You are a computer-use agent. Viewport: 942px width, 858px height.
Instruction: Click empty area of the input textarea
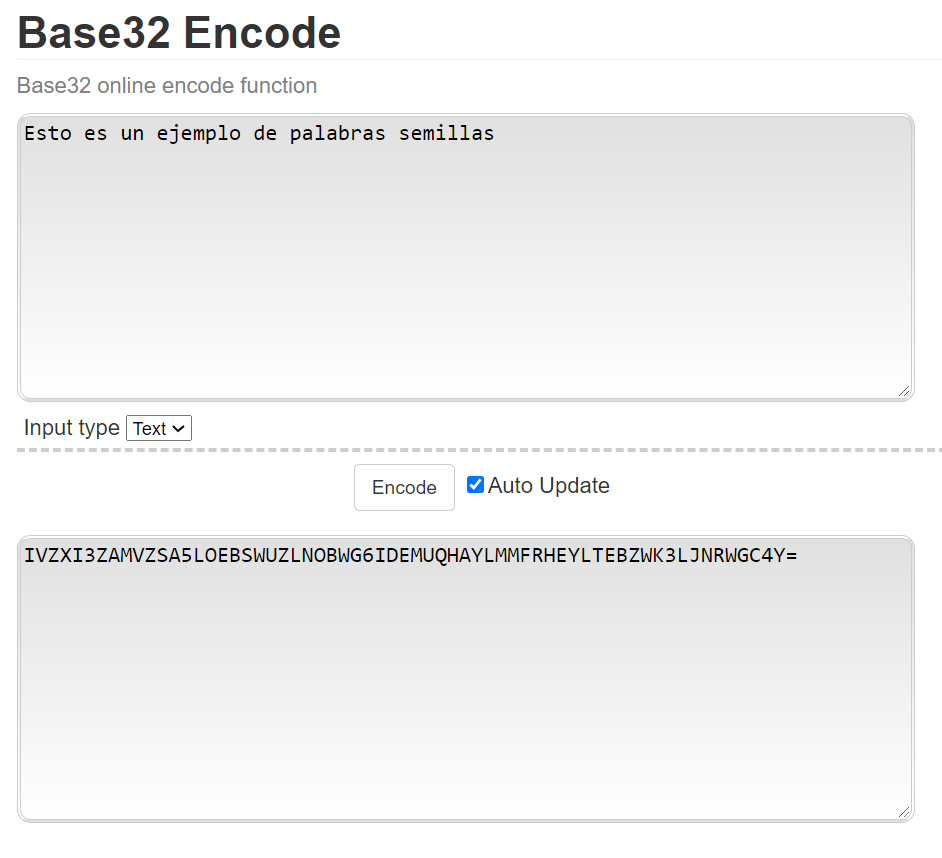465,280
